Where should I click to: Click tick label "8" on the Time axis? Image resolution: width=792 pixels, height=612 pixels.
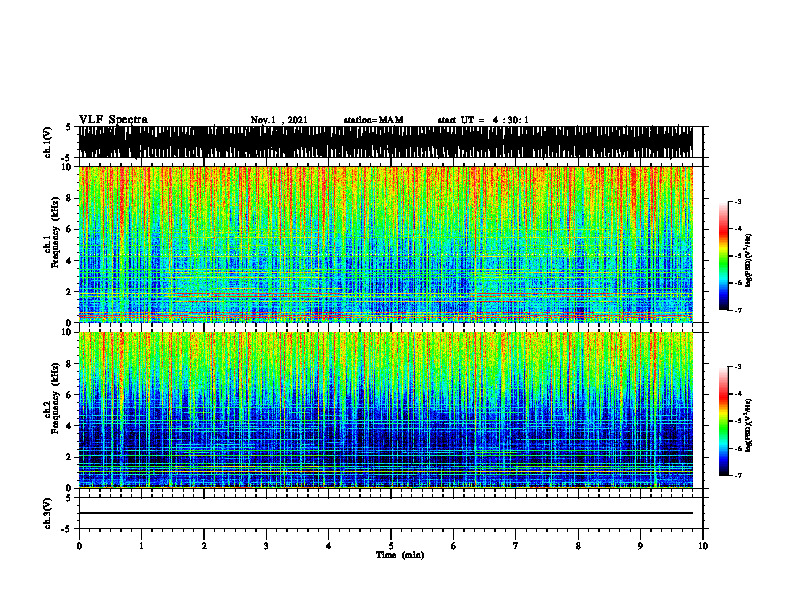pos(578,546)
